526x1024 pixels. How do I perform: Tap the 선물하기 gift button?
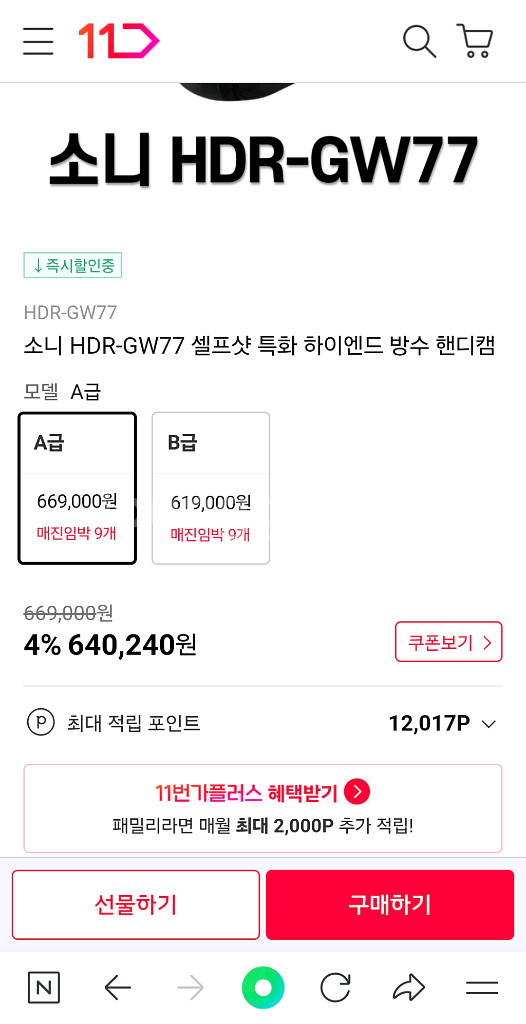(135, 904)
